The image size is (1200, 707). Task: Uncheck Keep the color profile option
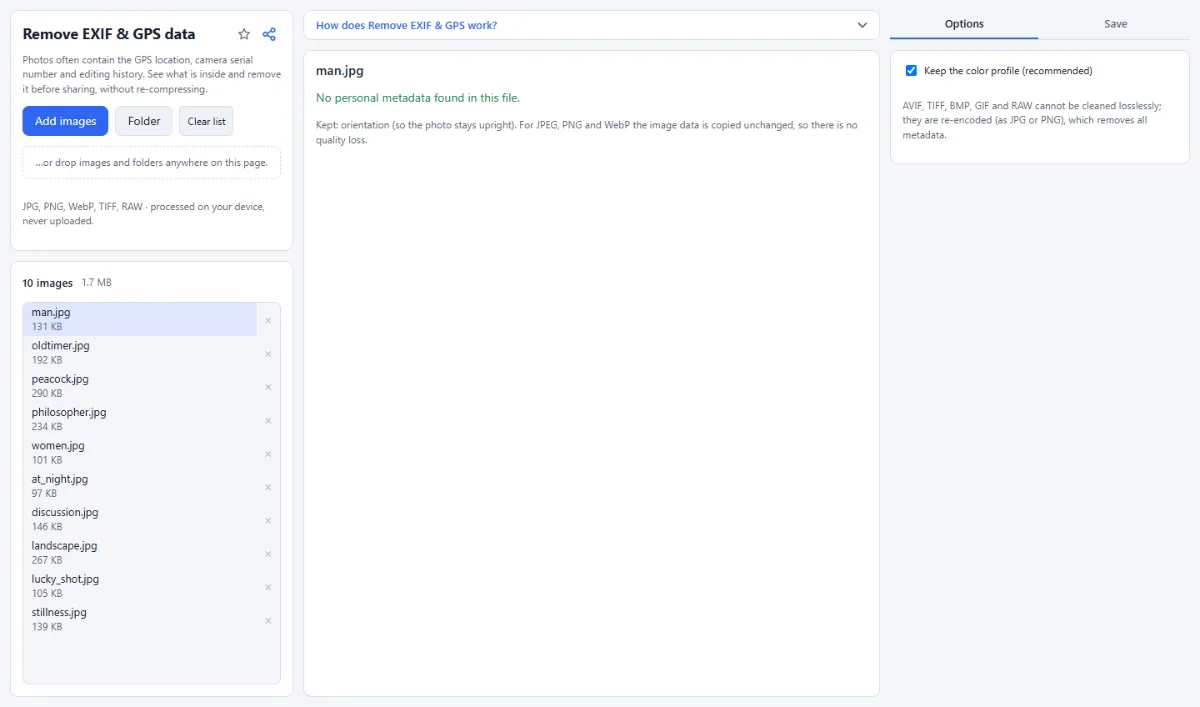pos(911,71)
